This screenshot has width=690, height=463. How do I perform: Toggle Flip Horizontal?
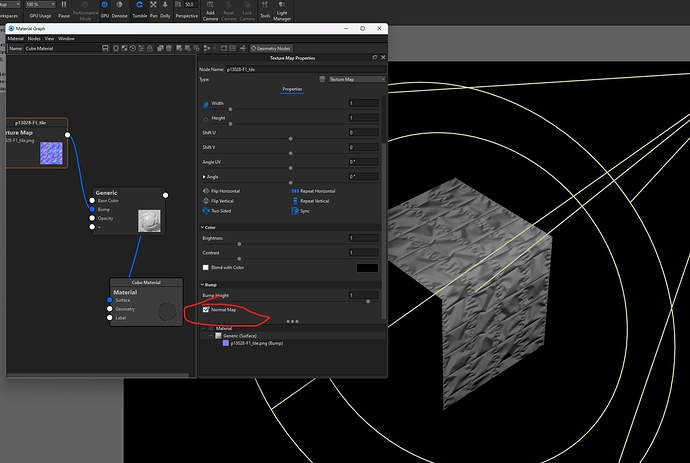tap(221, 191)
